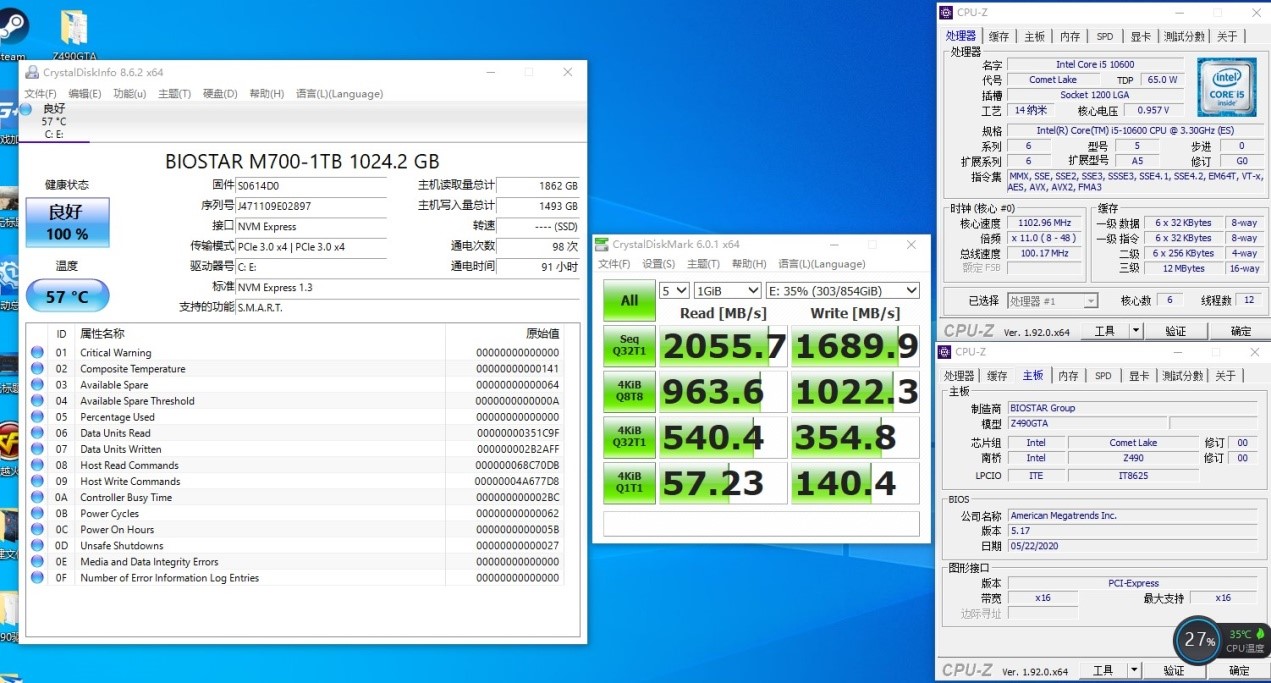Switch to SPD tab in CPU-Z mainboard window
The image size is (1271, 683).
pyautogui.click(x=1103, y=376)
